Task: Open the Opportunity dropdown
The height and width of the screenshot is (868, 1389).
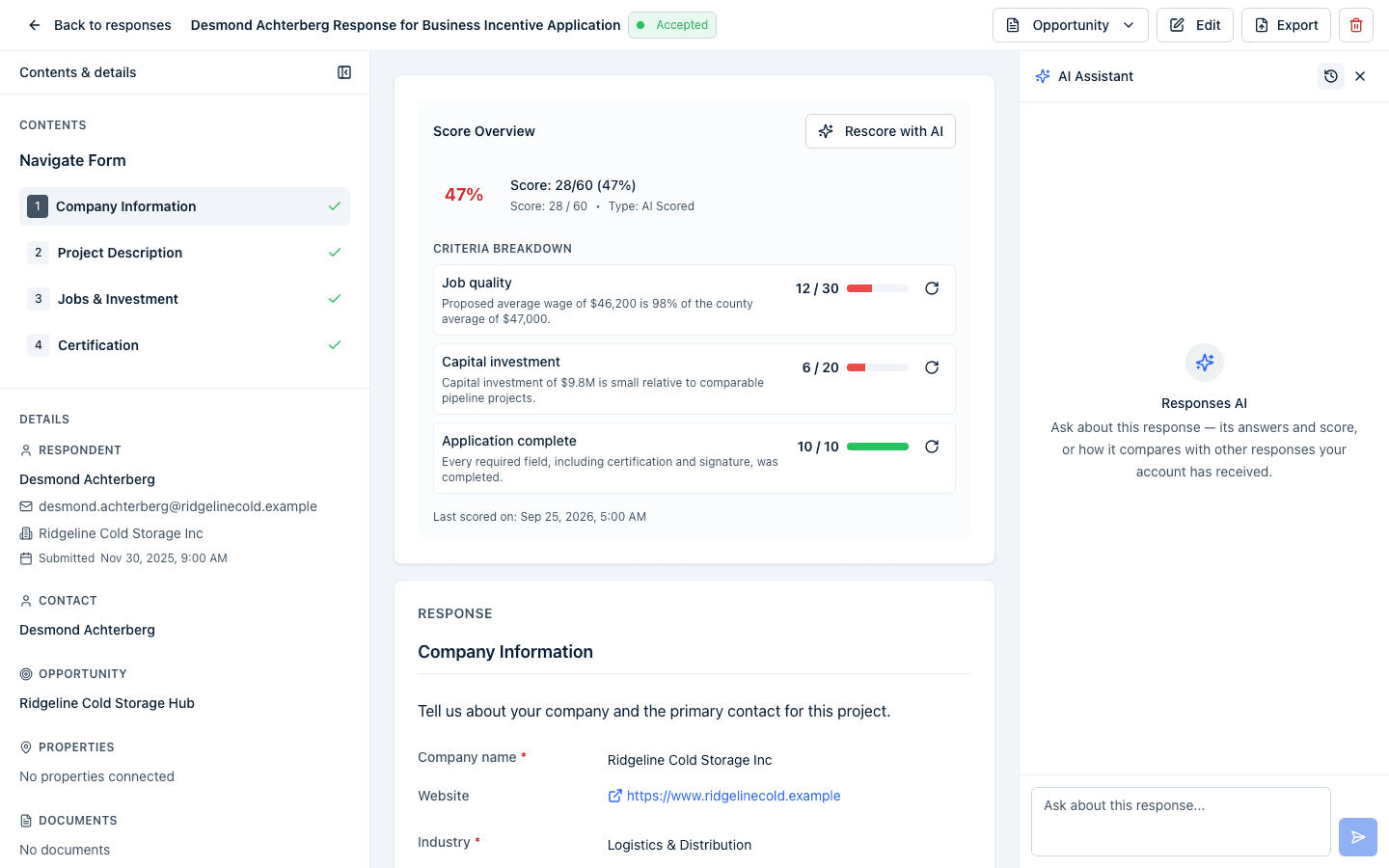Action: point(1070,25)
